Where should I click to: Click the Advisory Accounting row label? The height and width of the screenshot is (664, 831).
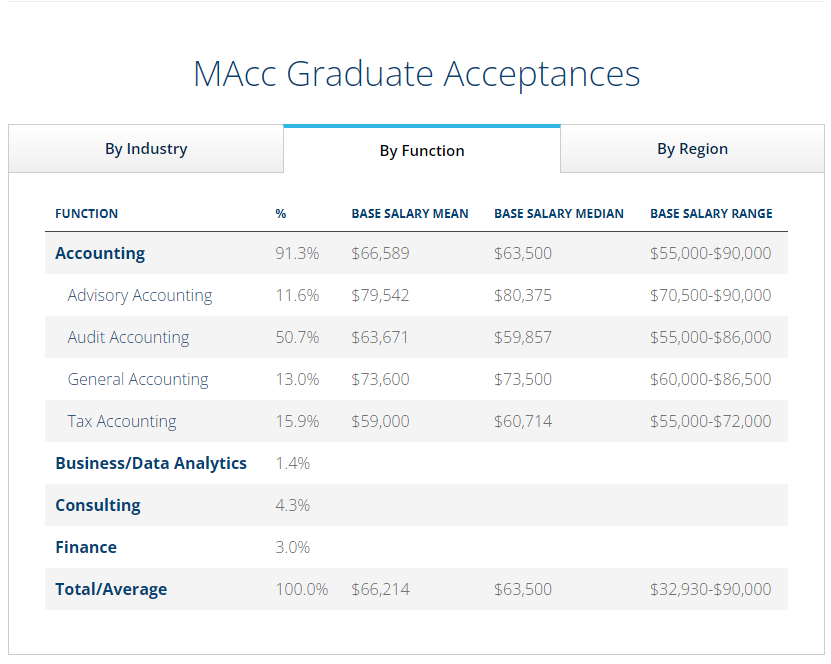point(140,295)
